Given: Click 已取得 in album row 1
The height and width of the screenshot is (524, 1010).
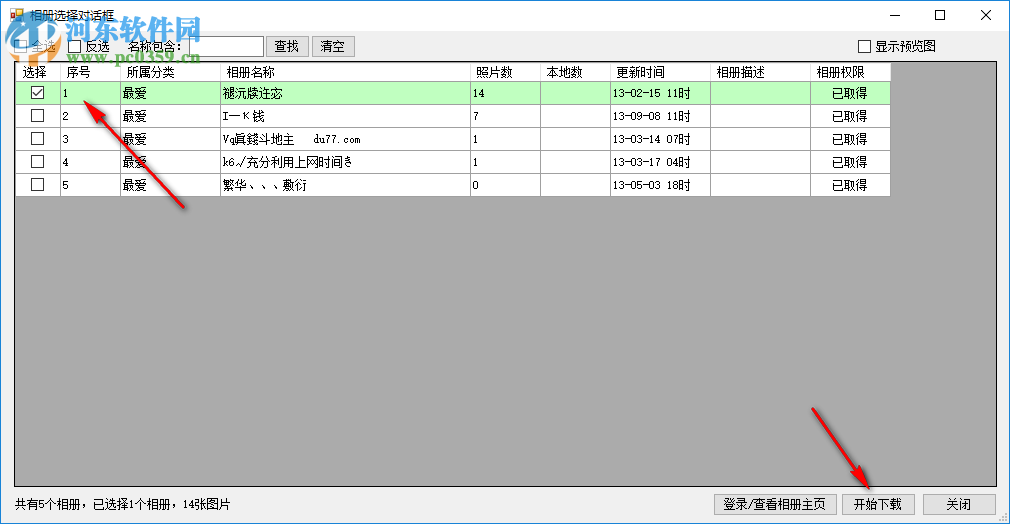Looking at the screenshot, I should tap(850, 93).
